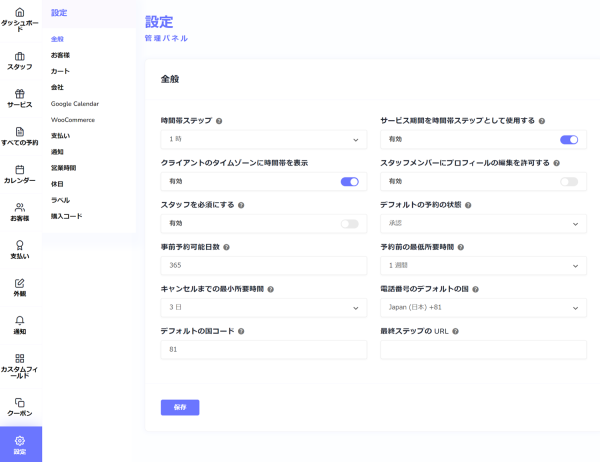The width and height of the screenshot is (600, 462).
Task: Open the カスタムフィールド grid icon
Action: (x=20, y=358)
